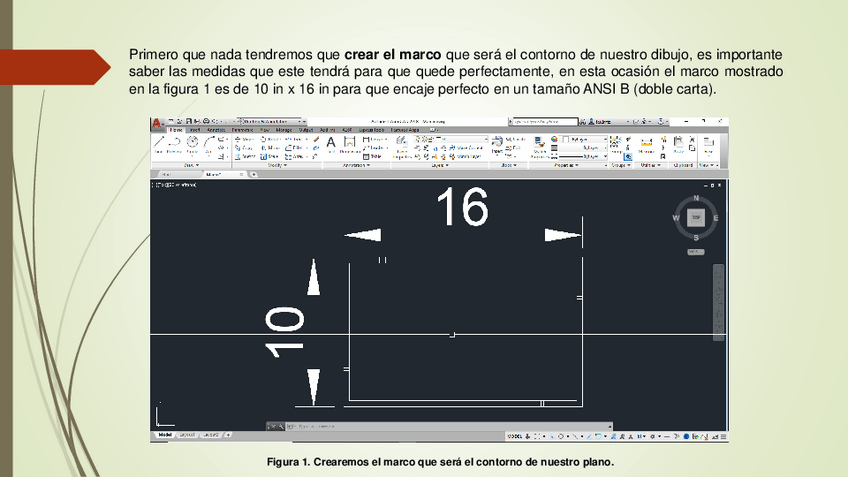Rotate view to North on ViewCube compass
The image size is (848, 477).
(x=696, y=198)
